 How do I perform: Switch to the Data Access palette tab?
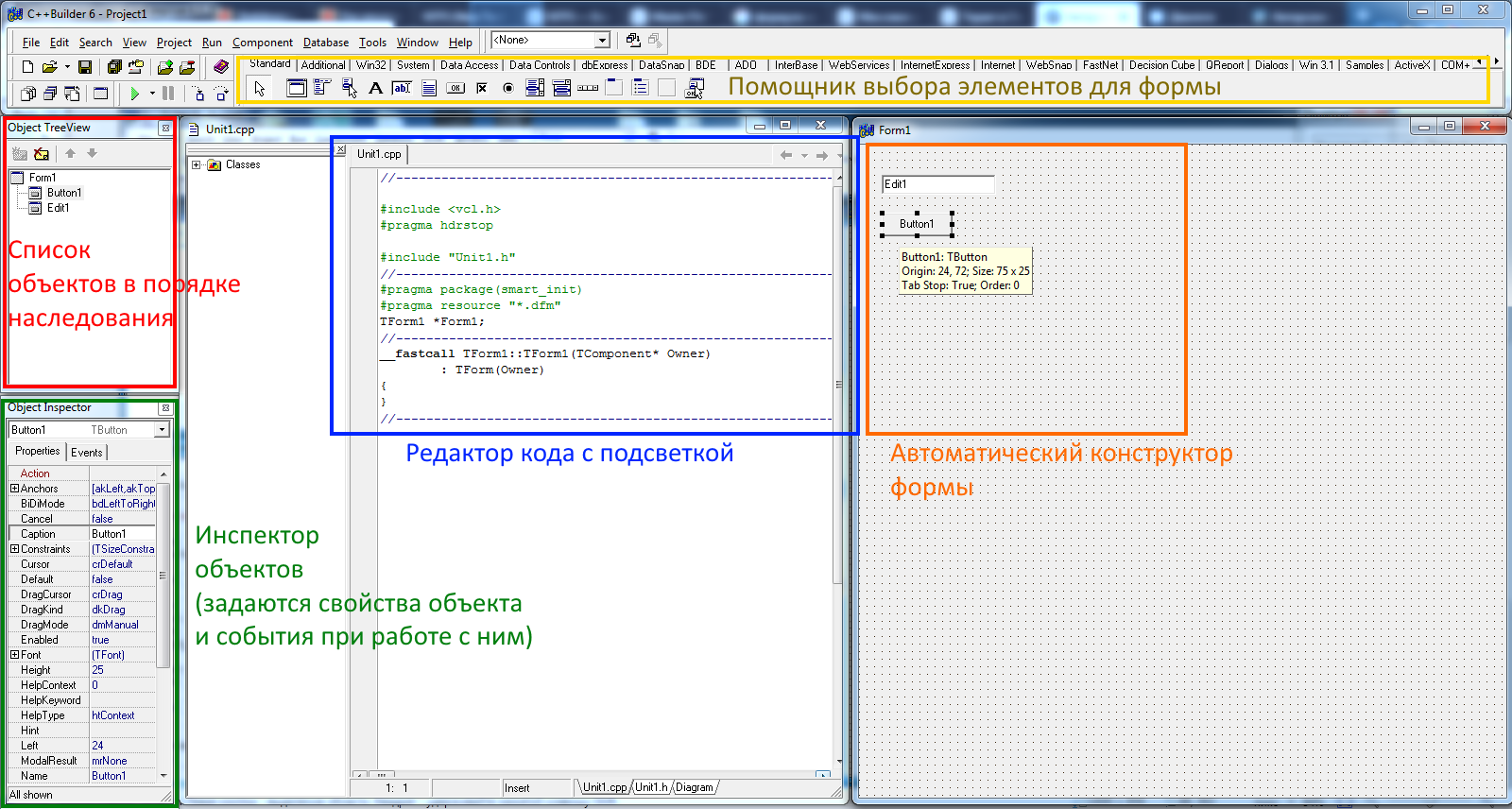(469, 65)
